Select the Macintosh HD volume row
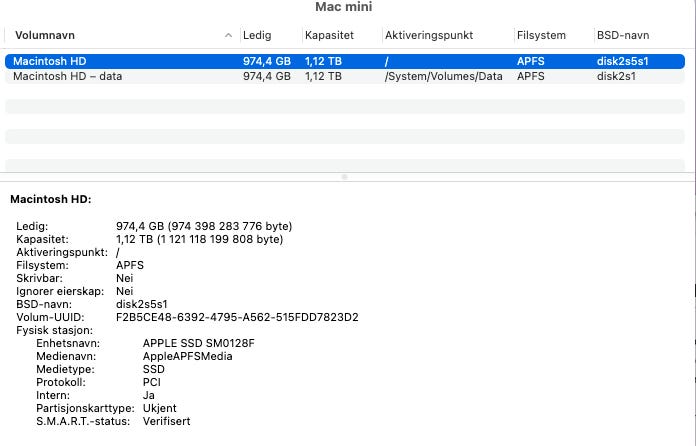Image resolution: width=696 pixels, height=446 pixels. point(344,61)
